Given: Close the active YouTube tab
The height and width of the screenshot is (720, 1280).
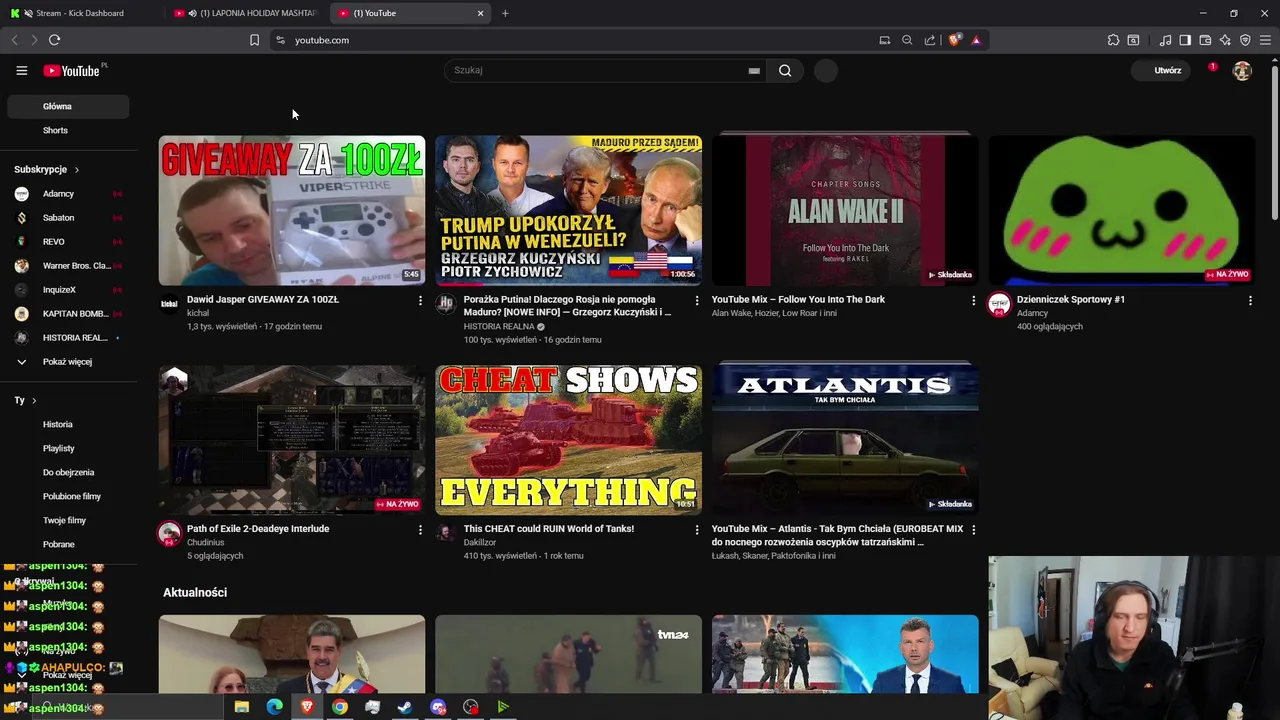Looking at the screenshot, I should (x=480, y=13).
